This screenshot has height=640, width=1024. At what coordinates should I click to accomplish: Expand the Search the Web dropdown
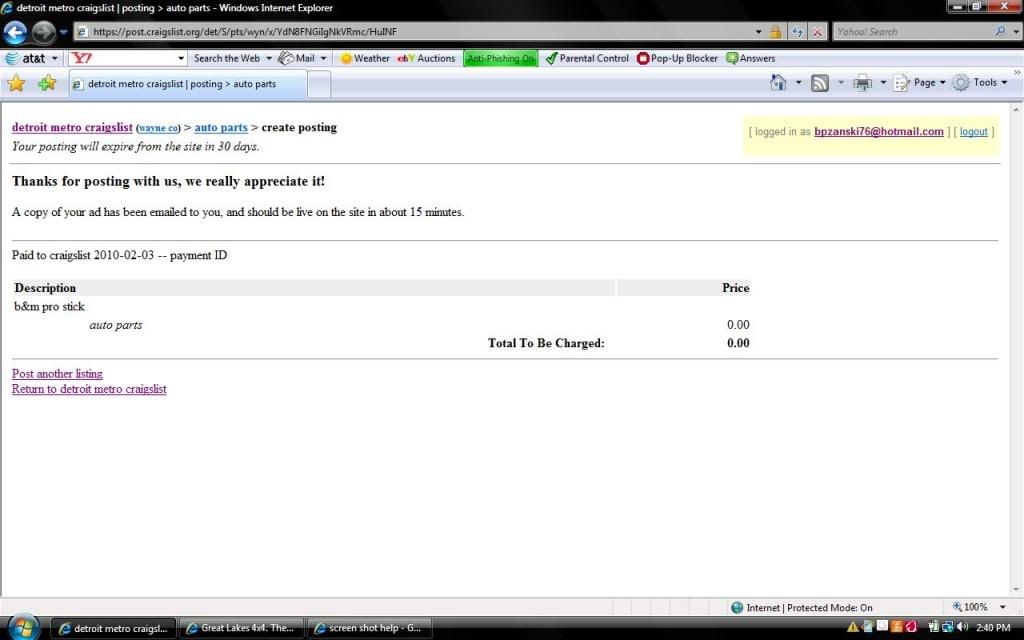[x=232, y=59]
